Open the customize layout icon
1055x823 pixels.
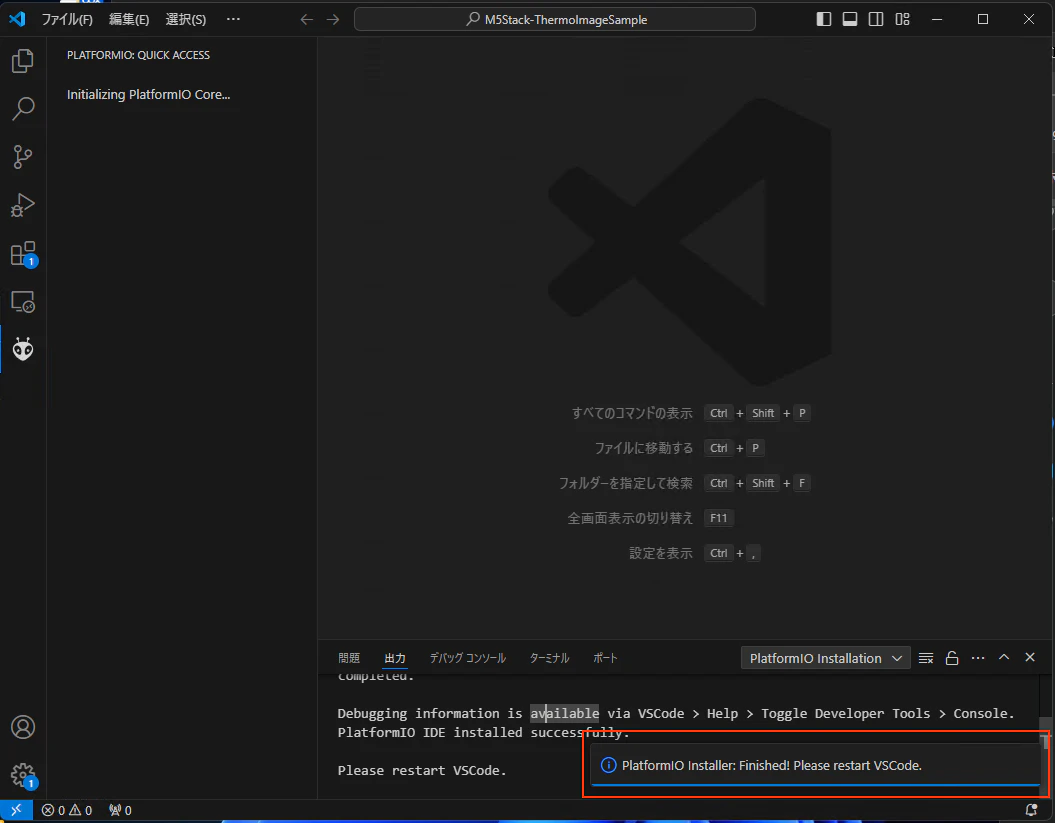pos(902,19)
